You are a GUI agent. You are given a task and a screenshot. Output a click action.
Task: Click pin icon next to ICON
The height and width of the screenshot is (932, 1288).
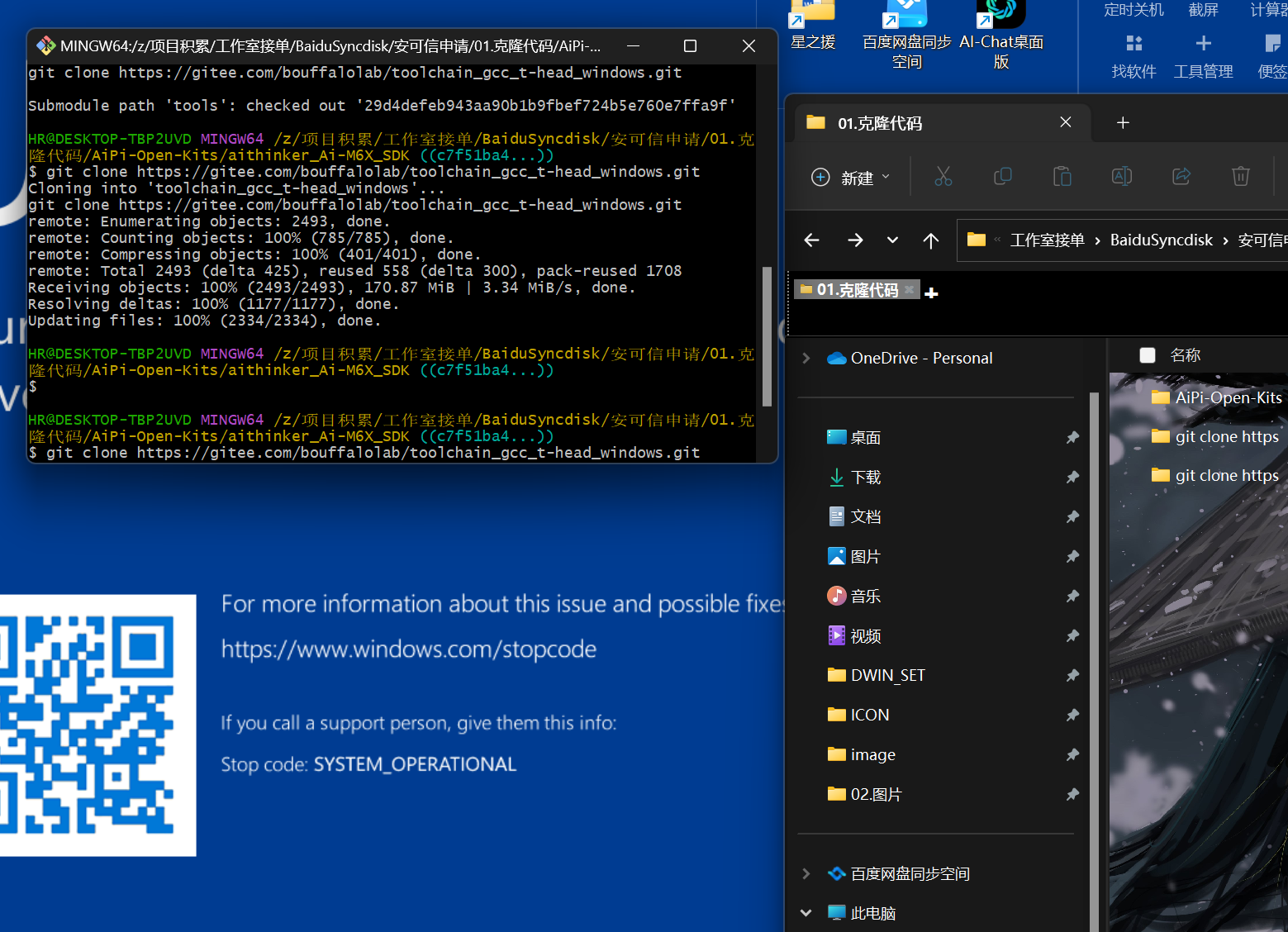(x=1072, y=715)
